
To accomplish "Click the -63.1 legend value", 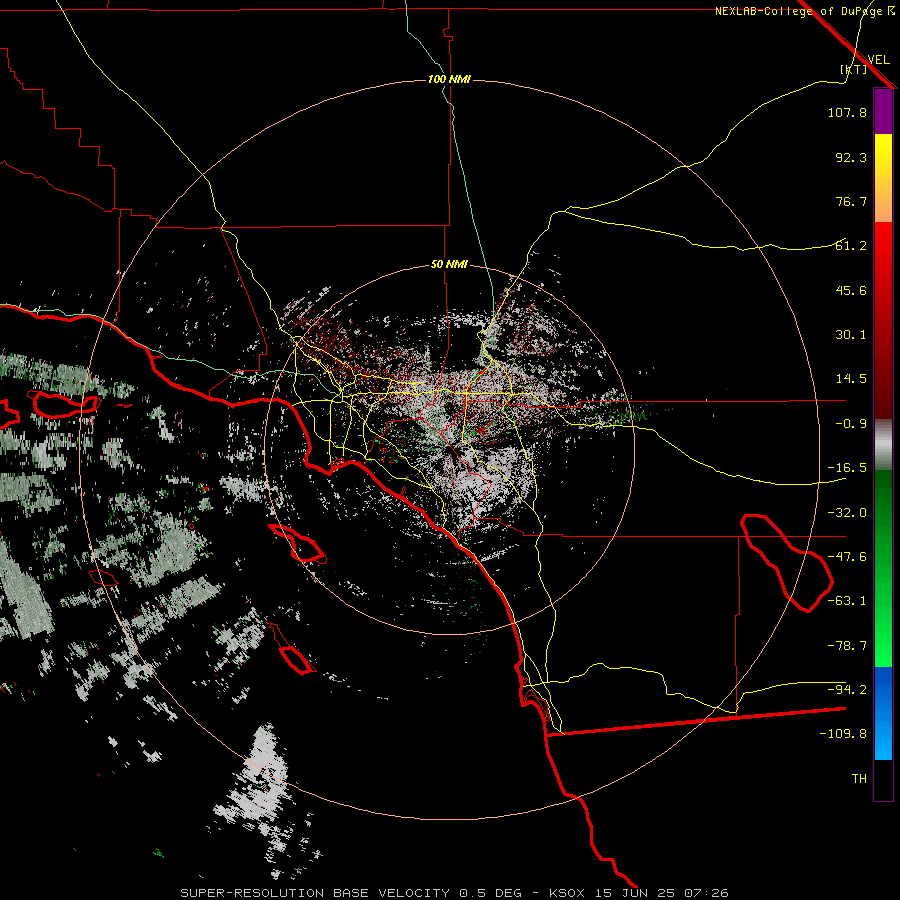I will 847,601.
